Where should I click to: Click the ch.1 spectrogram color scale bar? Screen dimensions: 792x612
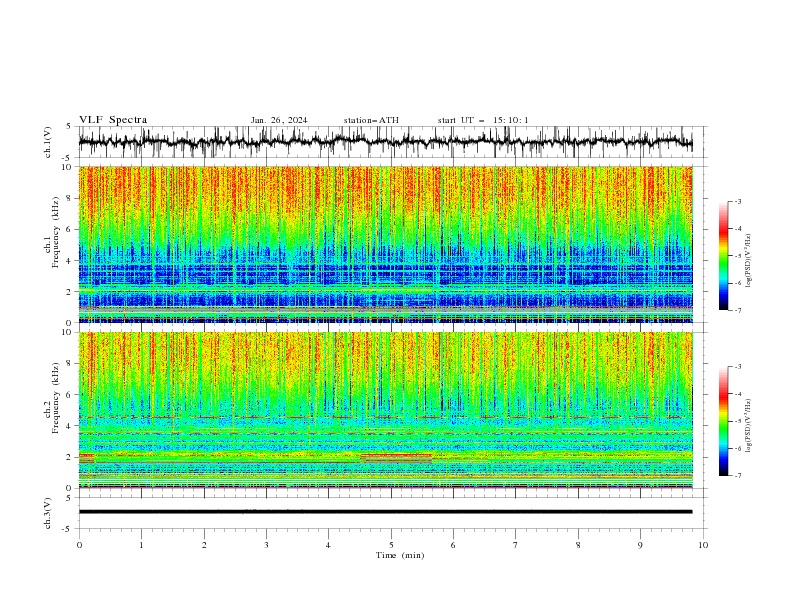[723, 256]
